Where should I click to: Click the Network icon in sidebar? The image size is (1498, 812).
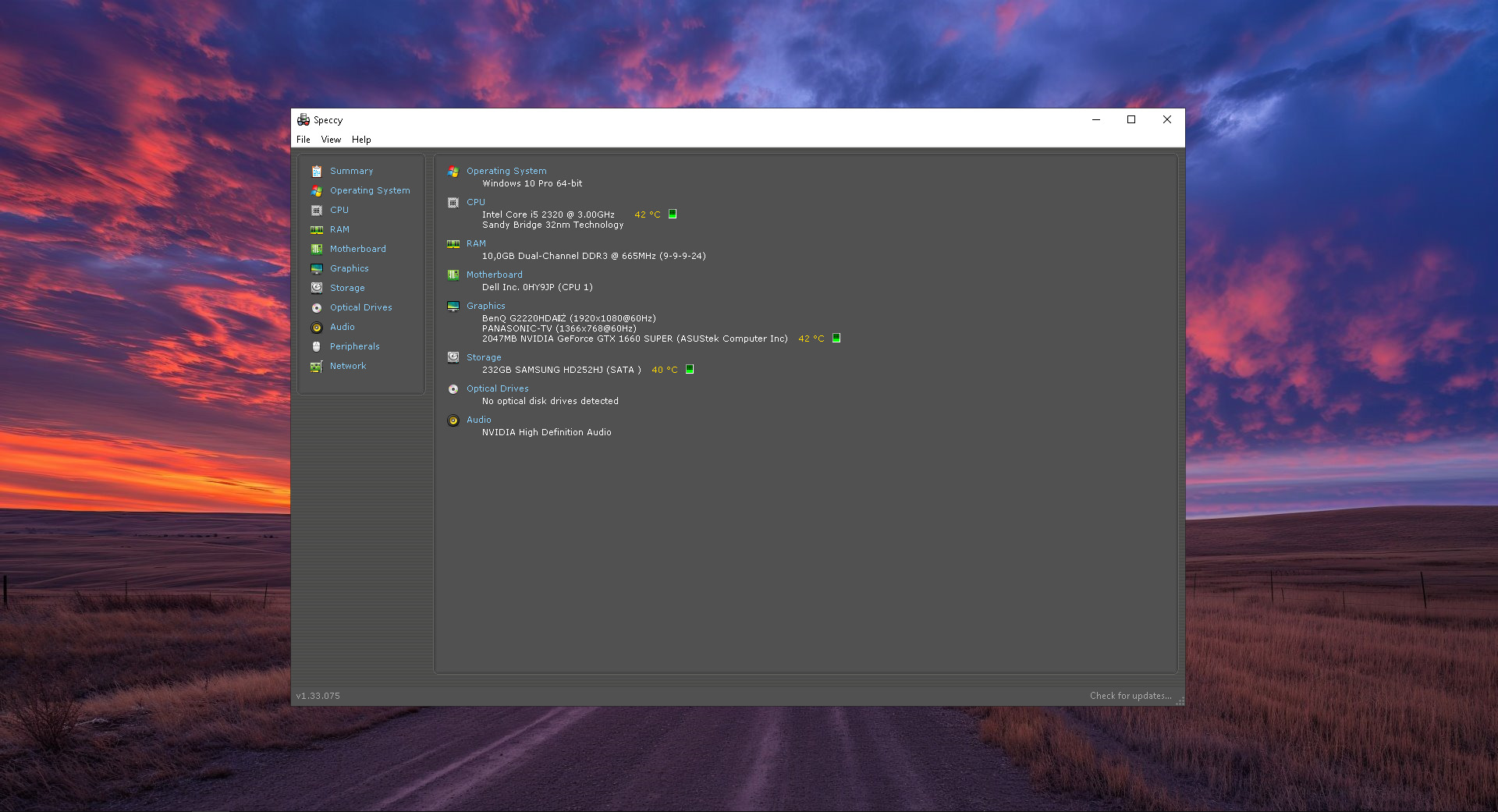(317, 367)
